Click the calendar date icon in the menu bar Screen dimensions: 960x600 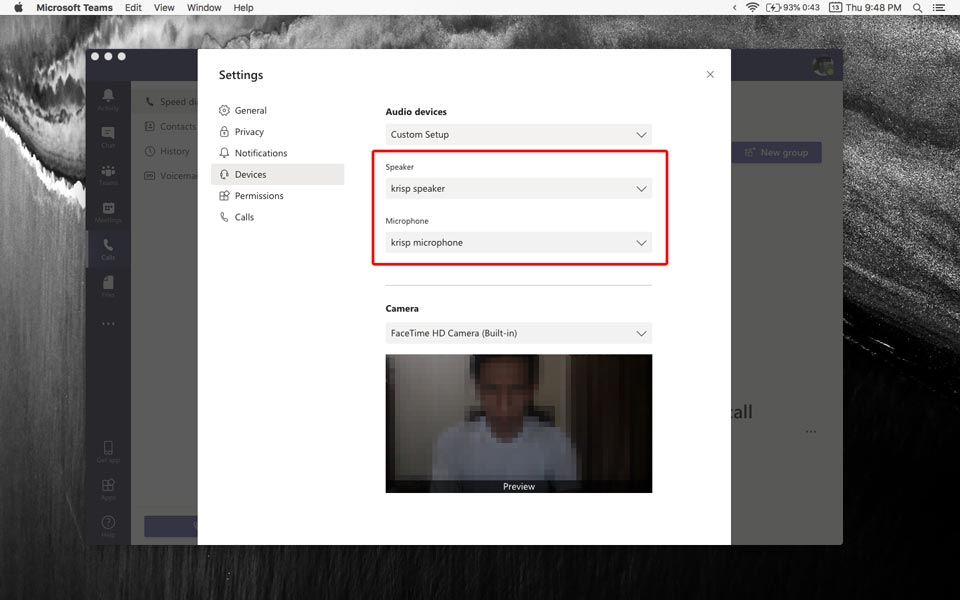coord(835,7)
